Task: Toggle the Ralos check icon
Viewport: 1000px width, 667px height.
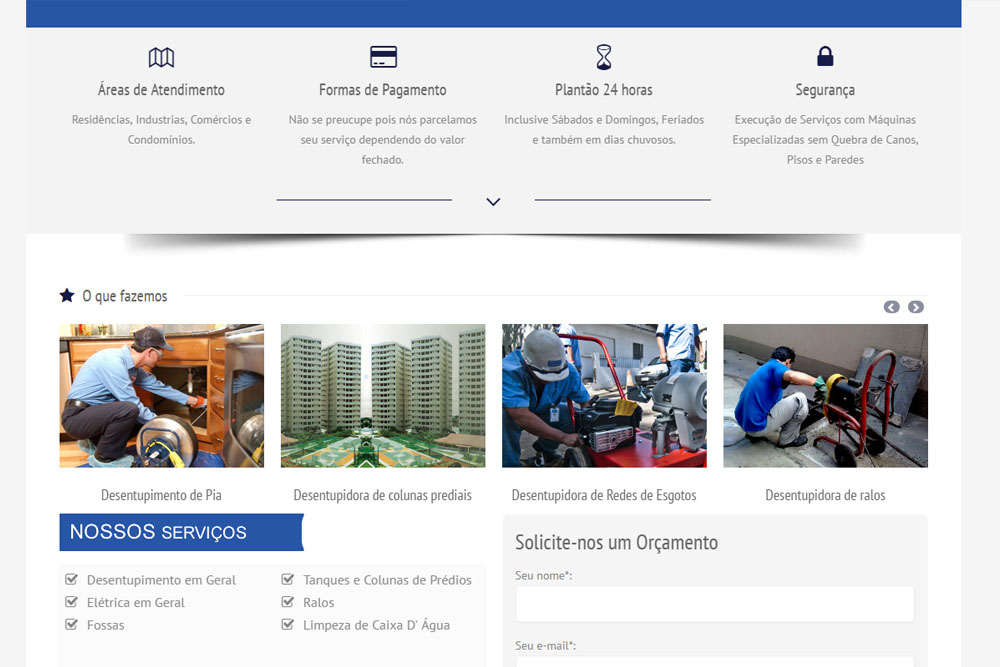Action: pyautogui.click(x=288, y=601)
